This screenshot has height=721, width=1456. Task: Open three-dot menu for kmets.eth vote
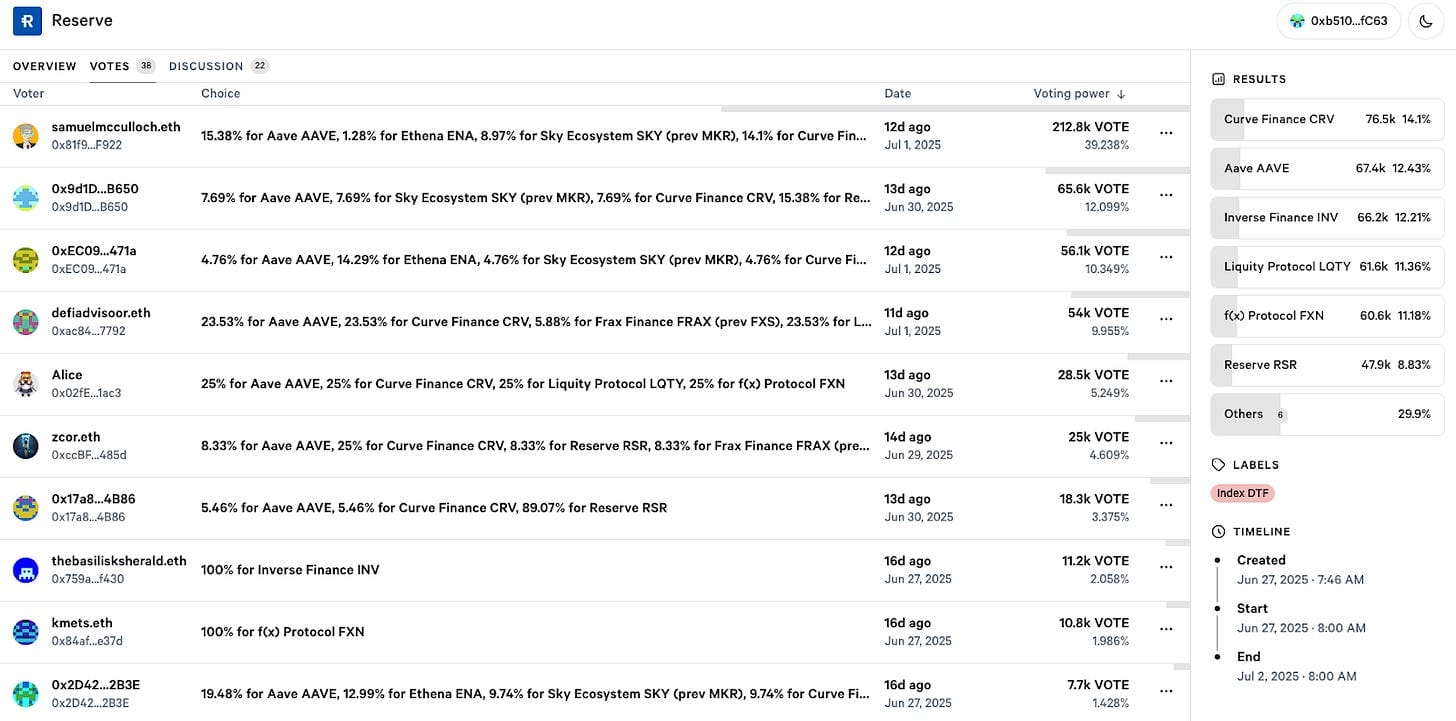(1166, 629)
